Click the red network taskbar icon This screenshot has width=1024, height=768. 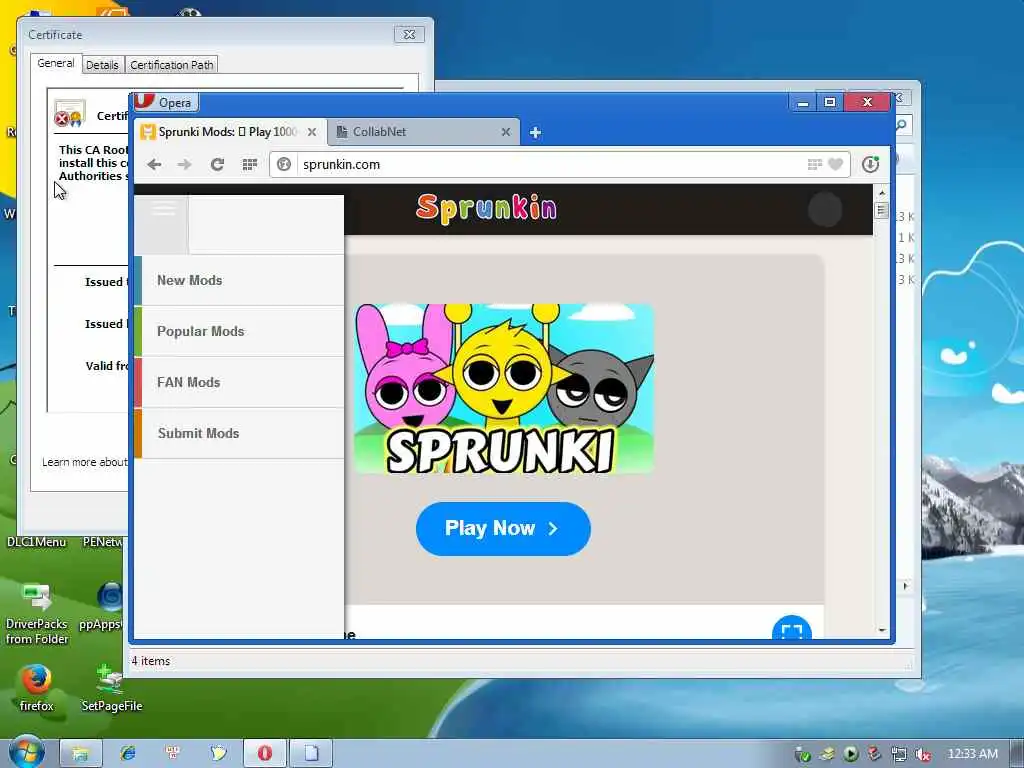(173, 753)
